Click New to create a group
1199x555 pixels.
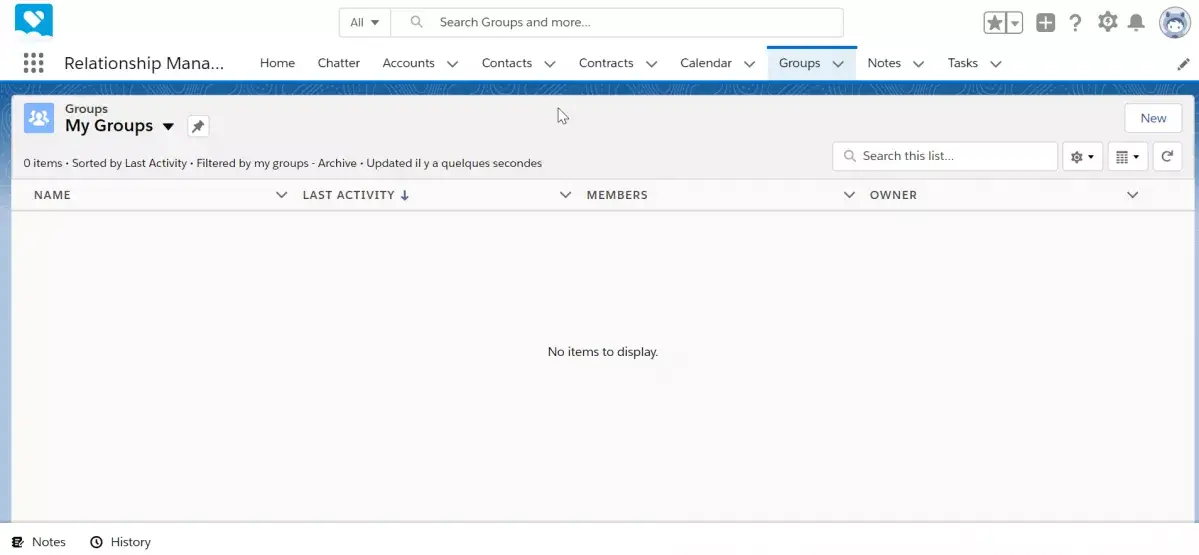[x=1153, y=118]
